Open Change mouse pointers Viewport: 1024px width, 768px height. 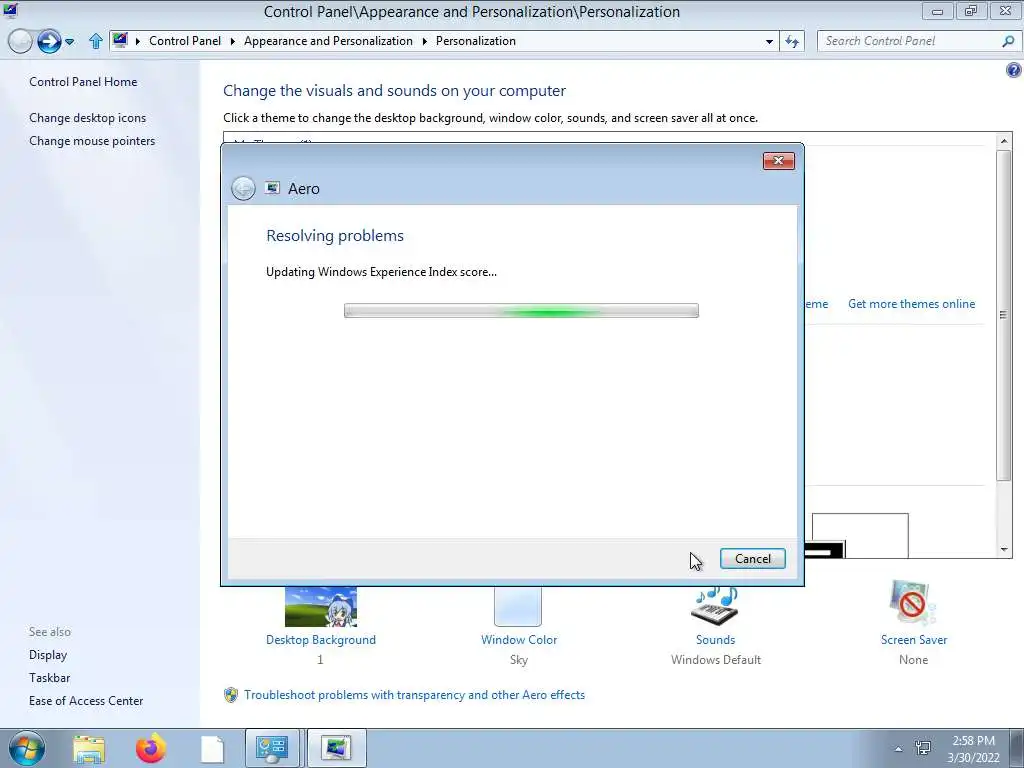92,141
